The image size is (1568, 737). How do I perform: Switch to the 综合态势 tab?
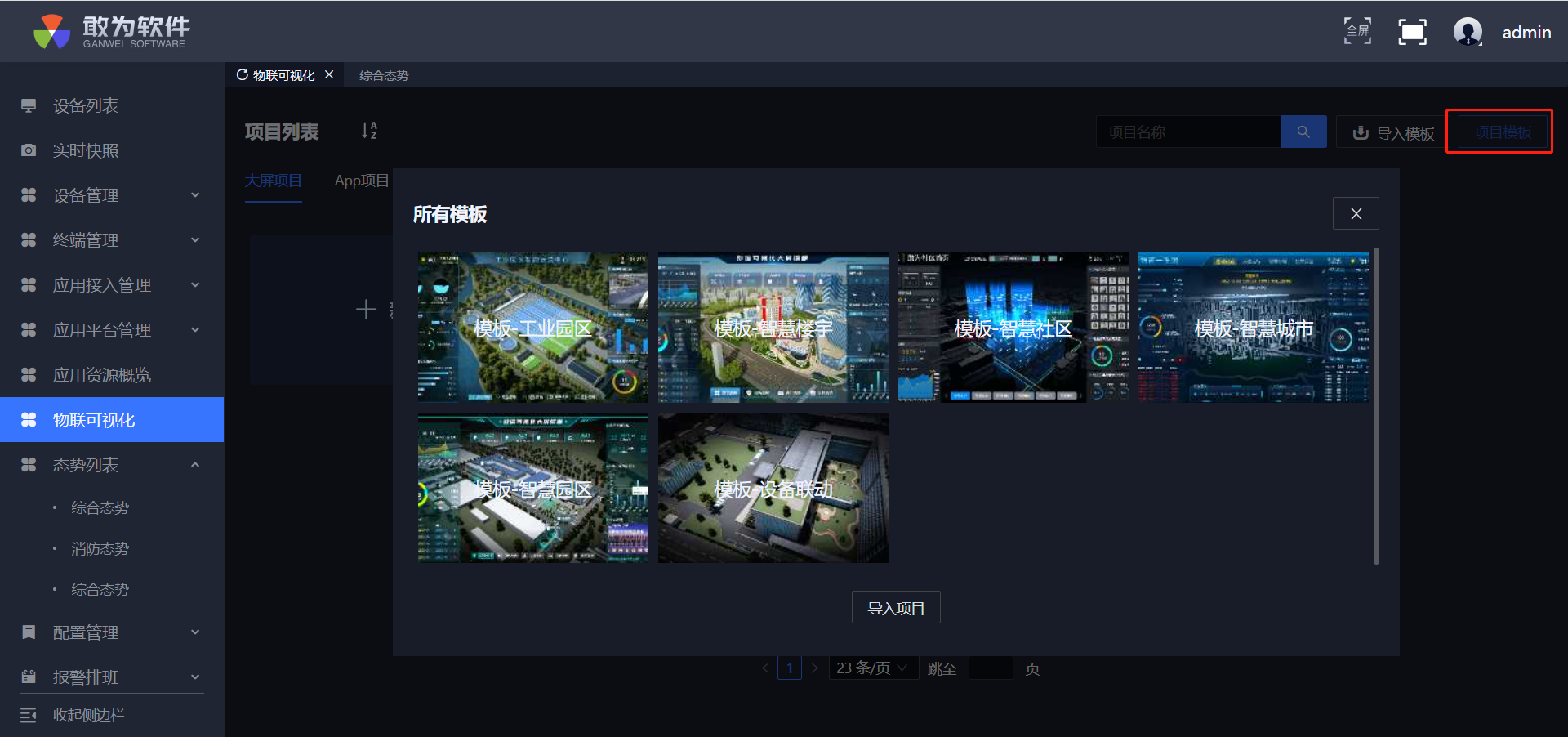[384, 75]
